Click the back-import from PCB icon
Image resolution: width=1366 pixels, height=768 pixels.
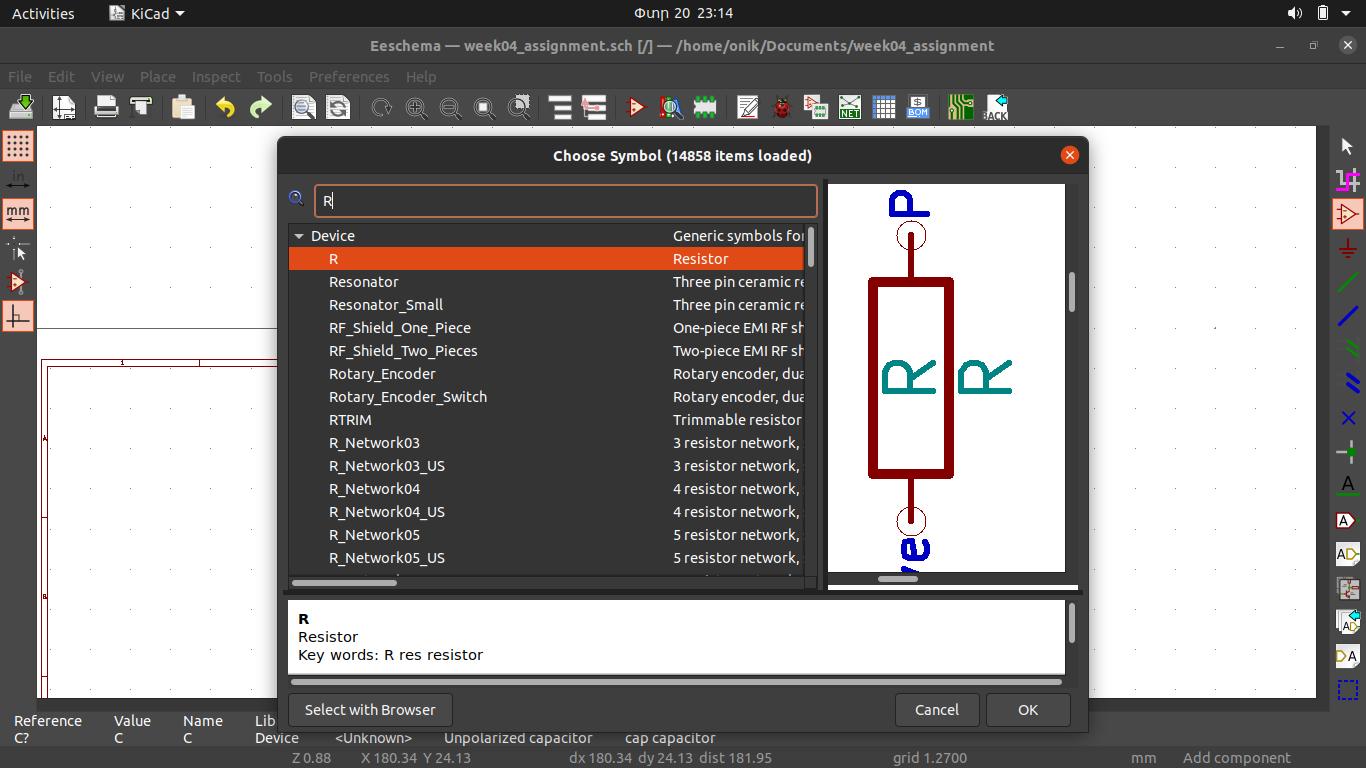[x=996, y=107]
